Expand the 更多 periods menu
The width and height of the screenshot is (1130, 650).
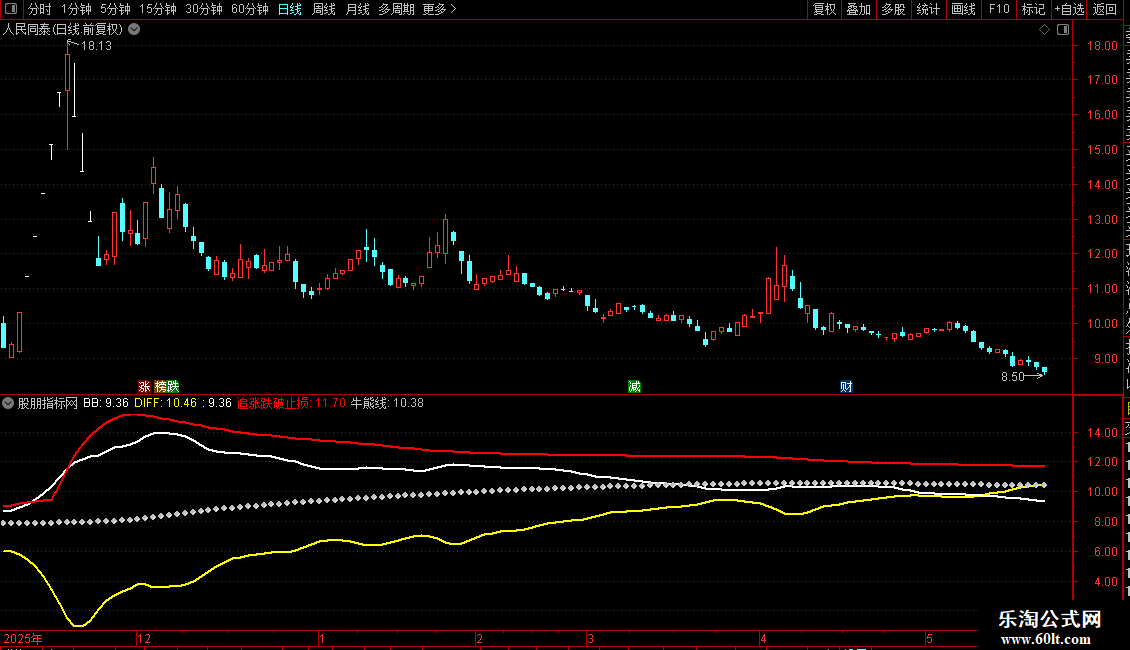439,9
